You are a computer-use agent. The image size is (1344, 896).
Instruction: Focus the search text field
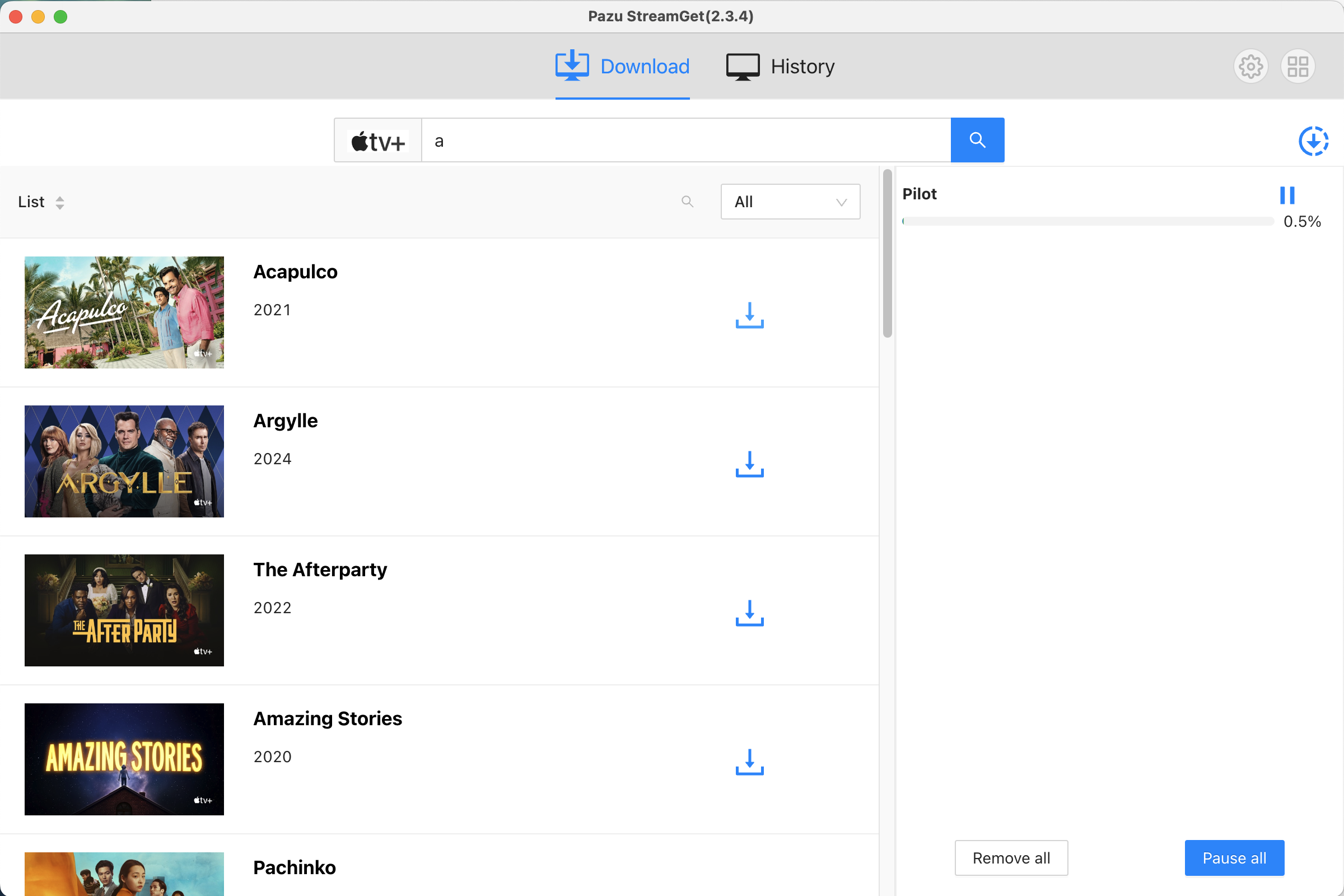coord(685,141)
